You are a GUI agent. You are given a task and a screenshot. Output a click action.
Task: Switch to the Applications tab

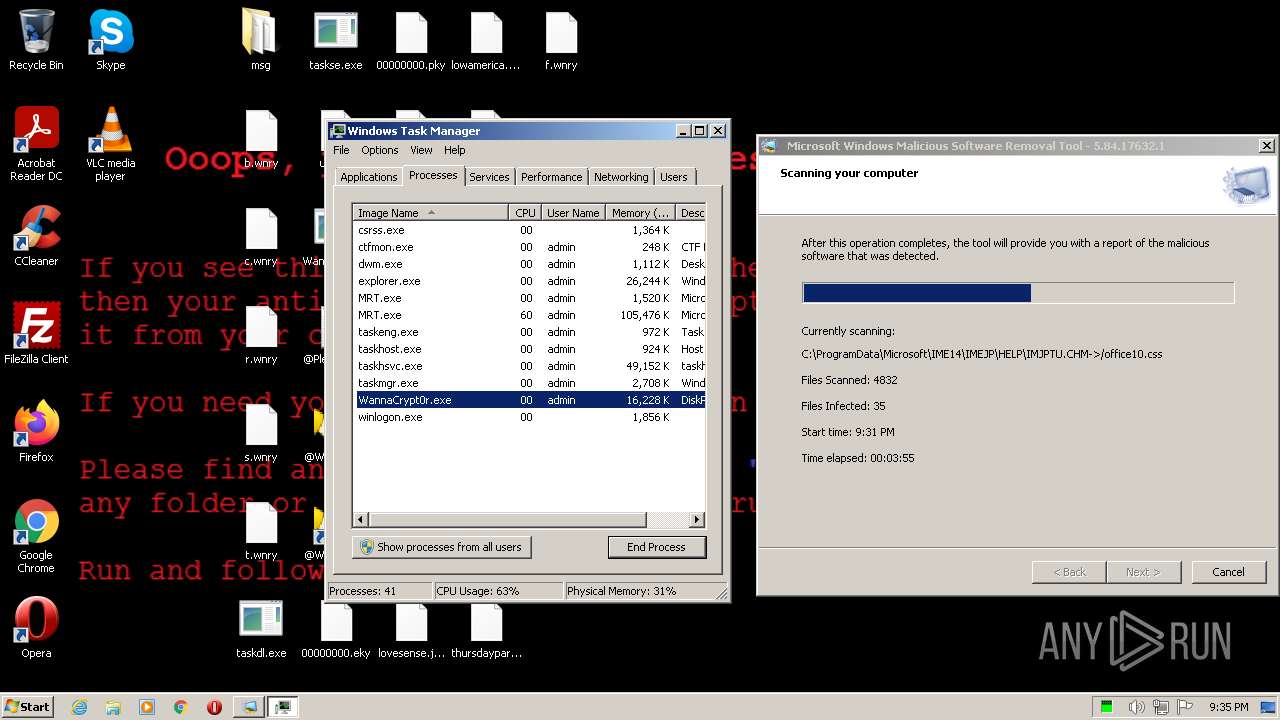pos(368,177)
